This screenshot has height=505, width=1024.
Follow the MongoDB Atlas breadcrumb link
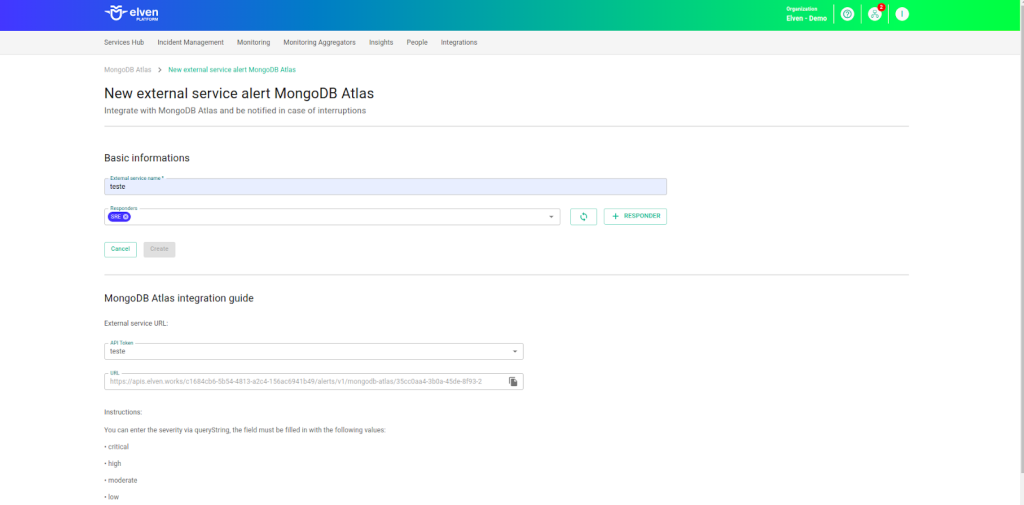[128, 70]
